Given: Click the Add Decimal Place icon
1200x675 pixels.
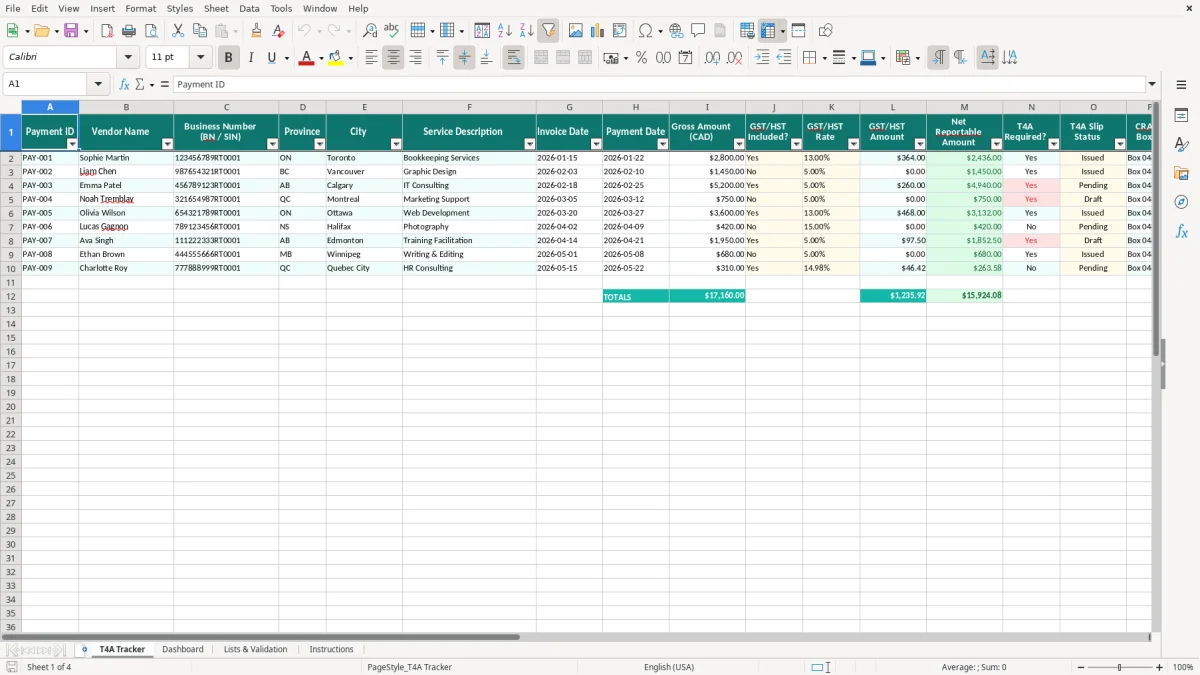Looking at the screenshot, I should pyautogui.click(x=712, y=58).
